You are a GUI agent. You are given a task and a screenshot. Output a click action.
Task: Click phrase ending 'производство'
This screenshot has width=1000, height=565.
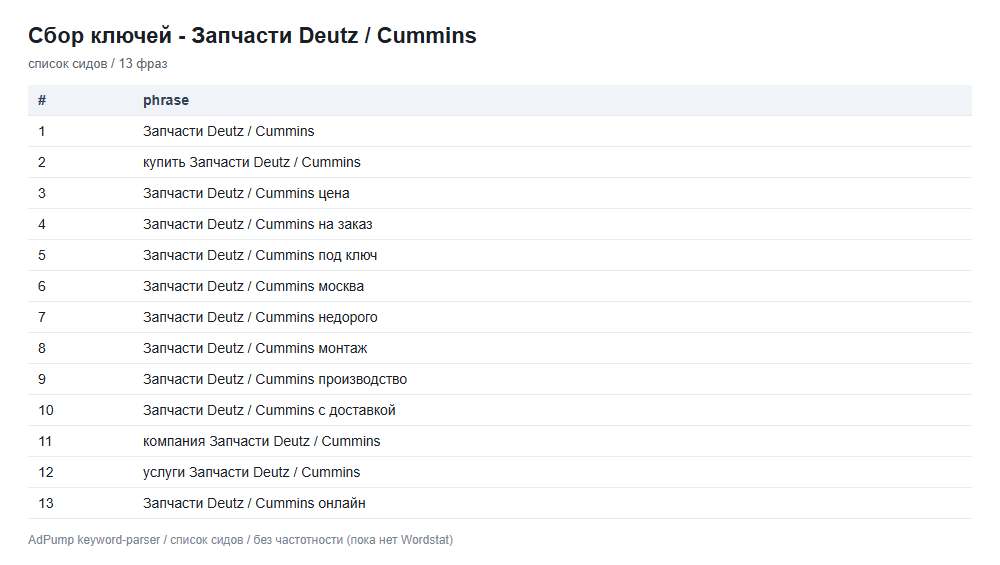(x=275, y=379)
